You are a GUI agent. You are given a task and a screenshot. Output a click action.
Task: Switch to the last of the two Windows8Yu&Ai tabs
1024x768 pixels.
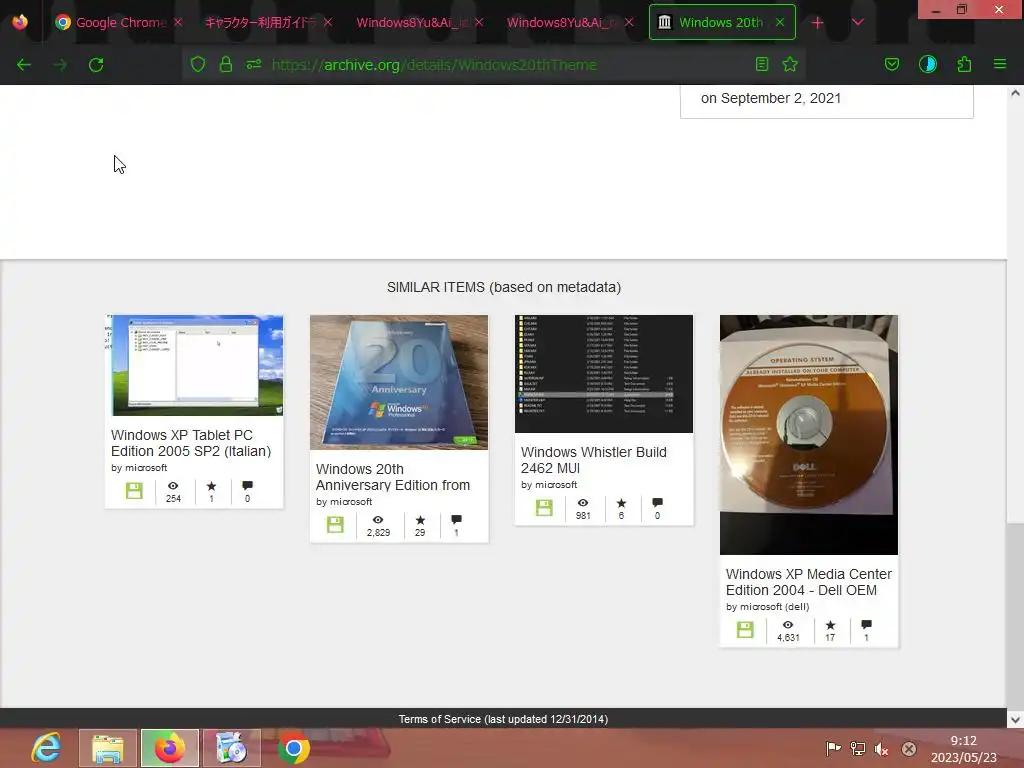562,22
